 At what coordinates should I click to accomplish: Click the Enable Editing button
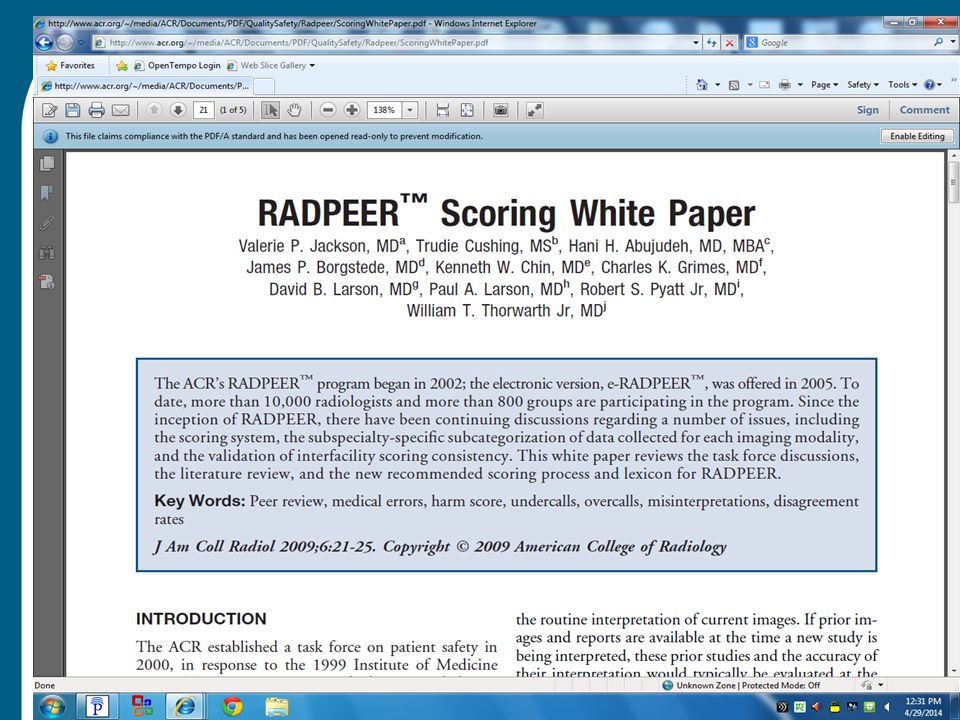[x=917, y=136]
